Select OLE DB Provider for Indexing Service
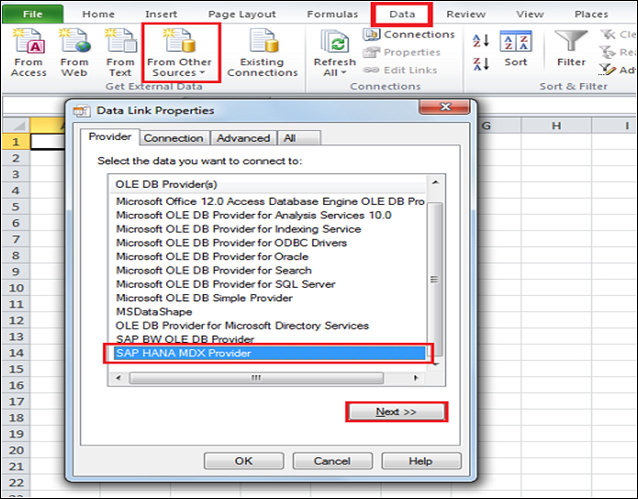The height and width of the screenshot is (499, 638). pos(238,229)
